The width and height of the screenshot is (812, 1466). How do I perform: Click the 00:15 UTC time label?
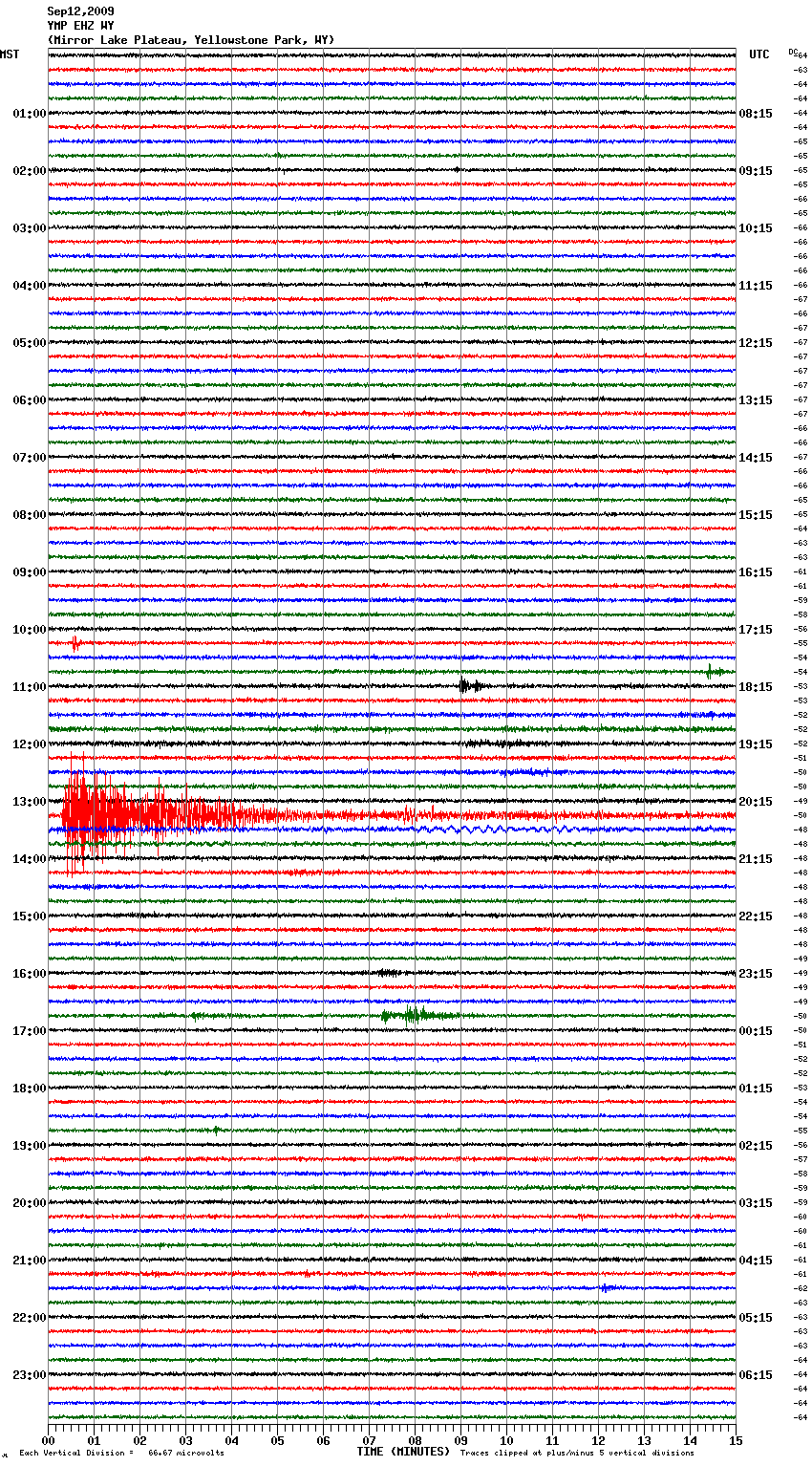pyautogui.click(x=756, y=1031)
